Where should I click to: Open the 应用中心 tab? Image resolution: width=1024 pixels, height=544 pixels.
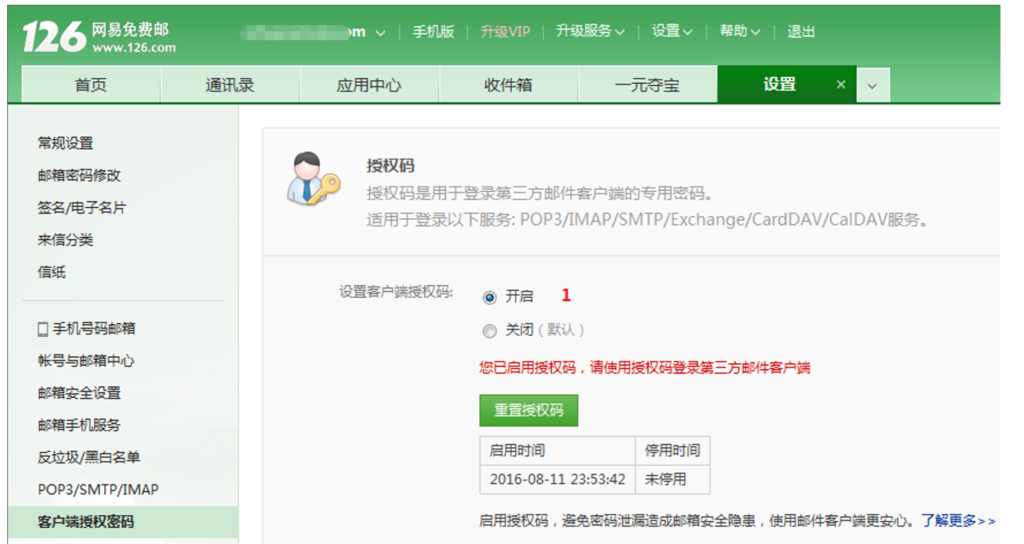tap(369, 85)
